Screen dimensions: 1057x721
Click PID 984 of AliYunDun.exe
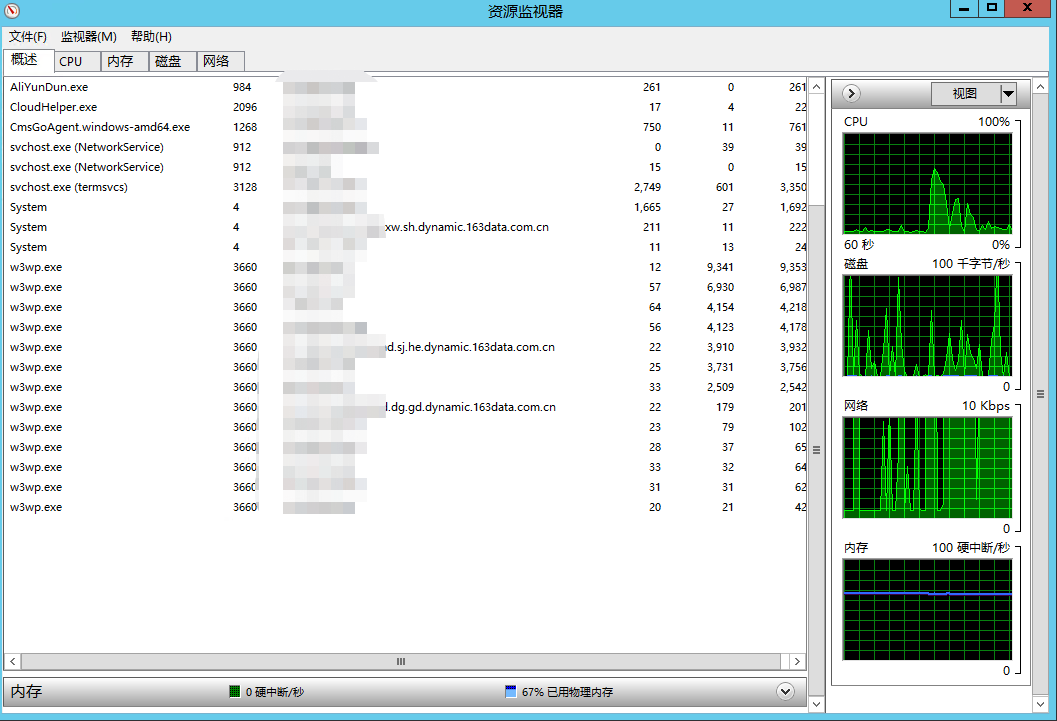(x=242, y=87)
